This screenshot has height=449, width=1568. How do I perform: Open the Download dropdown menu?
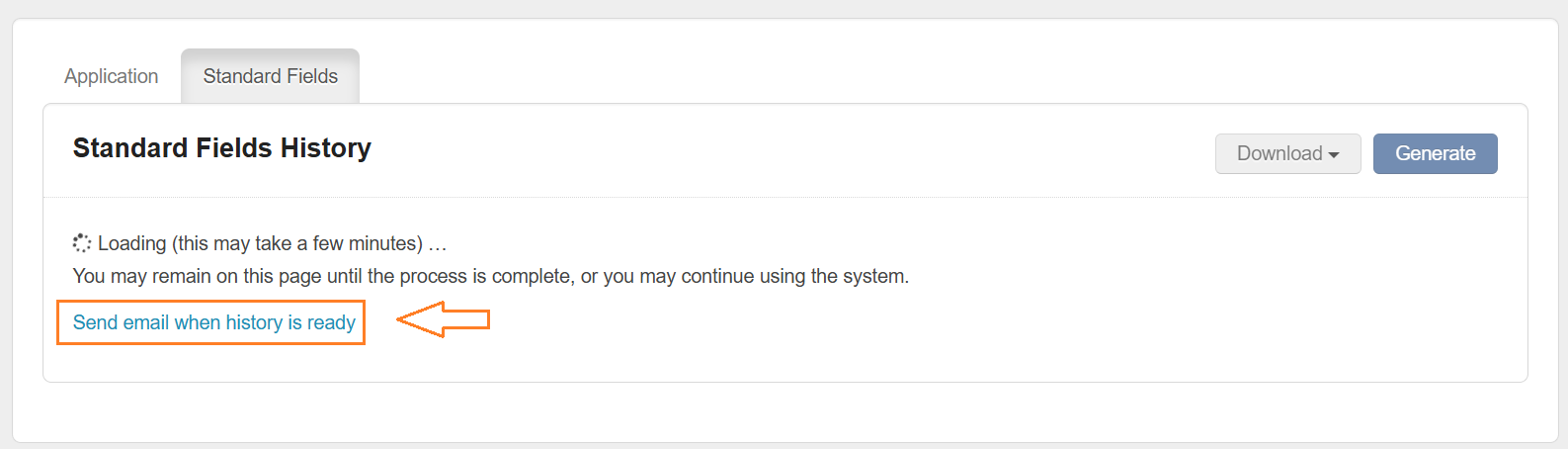pos(1287,154)
